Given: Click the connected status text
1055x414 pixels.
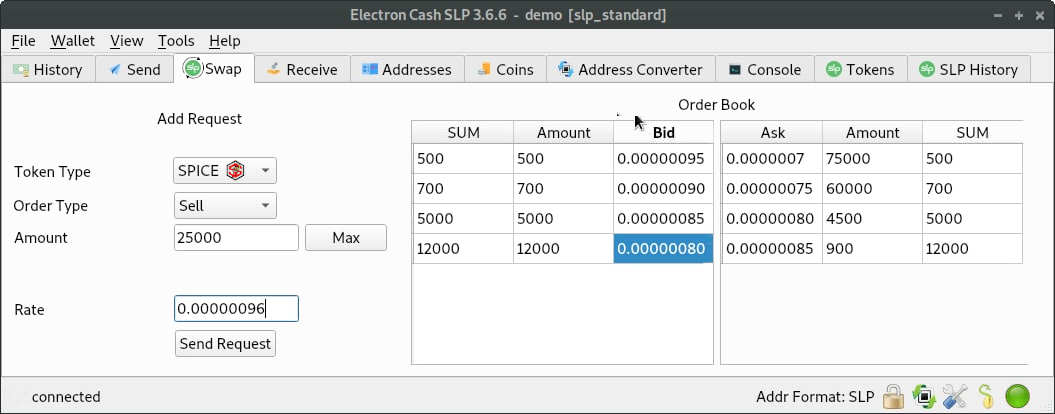Looking at the screenshot, I should [66, 396].
